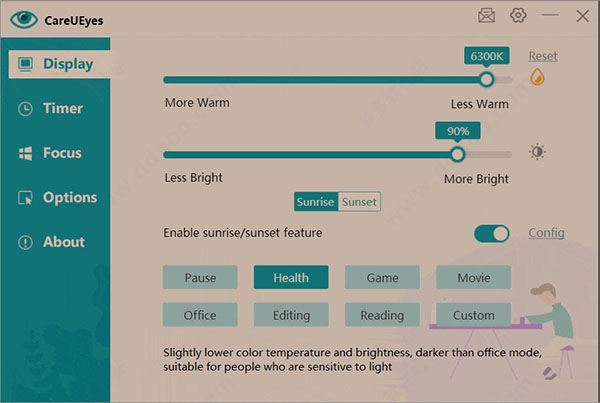Screen dimensions: 600x403
Task: Click the brightness sun icon
Action: click(537, 152)
